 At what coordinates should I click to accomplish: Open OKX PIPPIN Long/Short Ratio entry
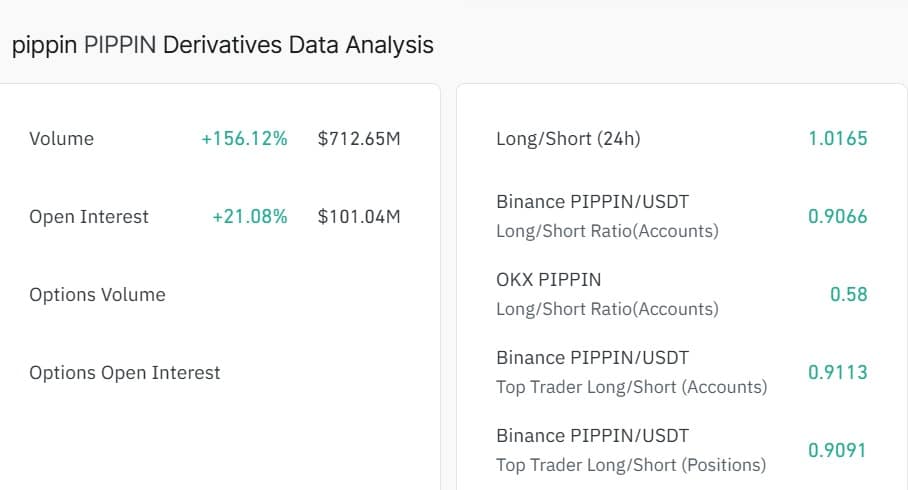click(607, 294)
